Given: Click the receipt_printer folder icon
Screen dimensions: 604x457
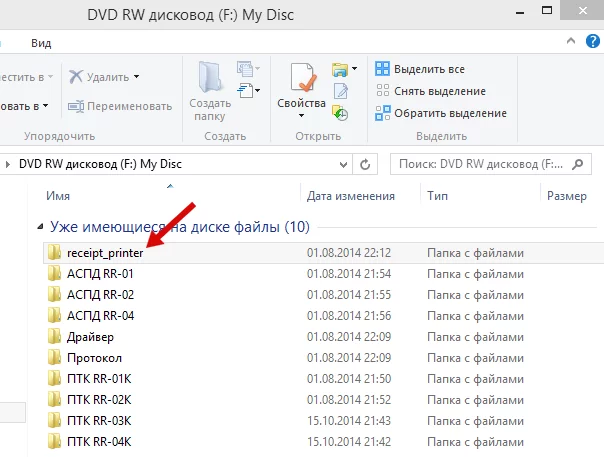Looking at the screenshot, I should (x=54, y=252).
